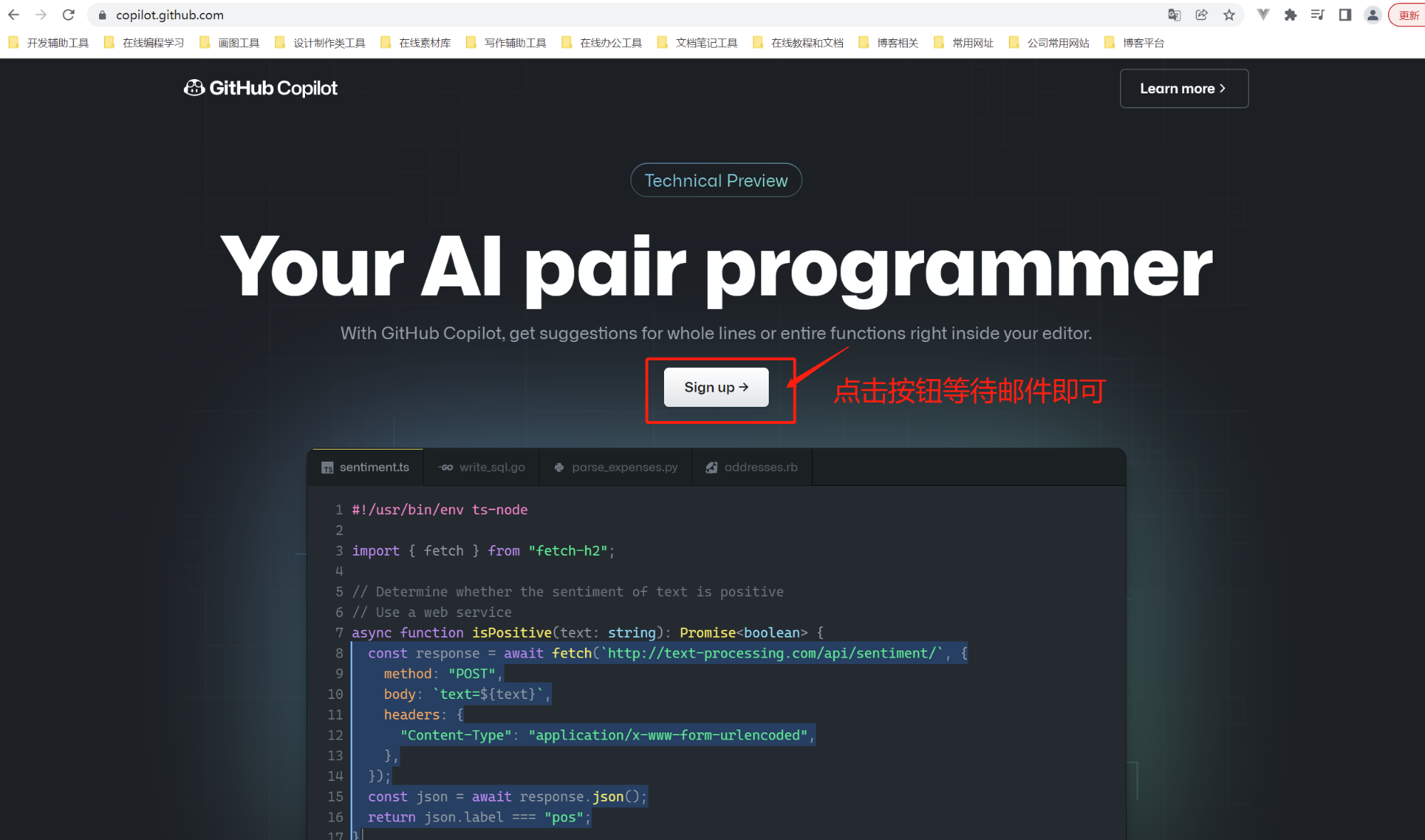Open the 常用网址 bookmark folder
Image resolution: width=1425 pixels, height=840 pixels.
coord(964,43)
